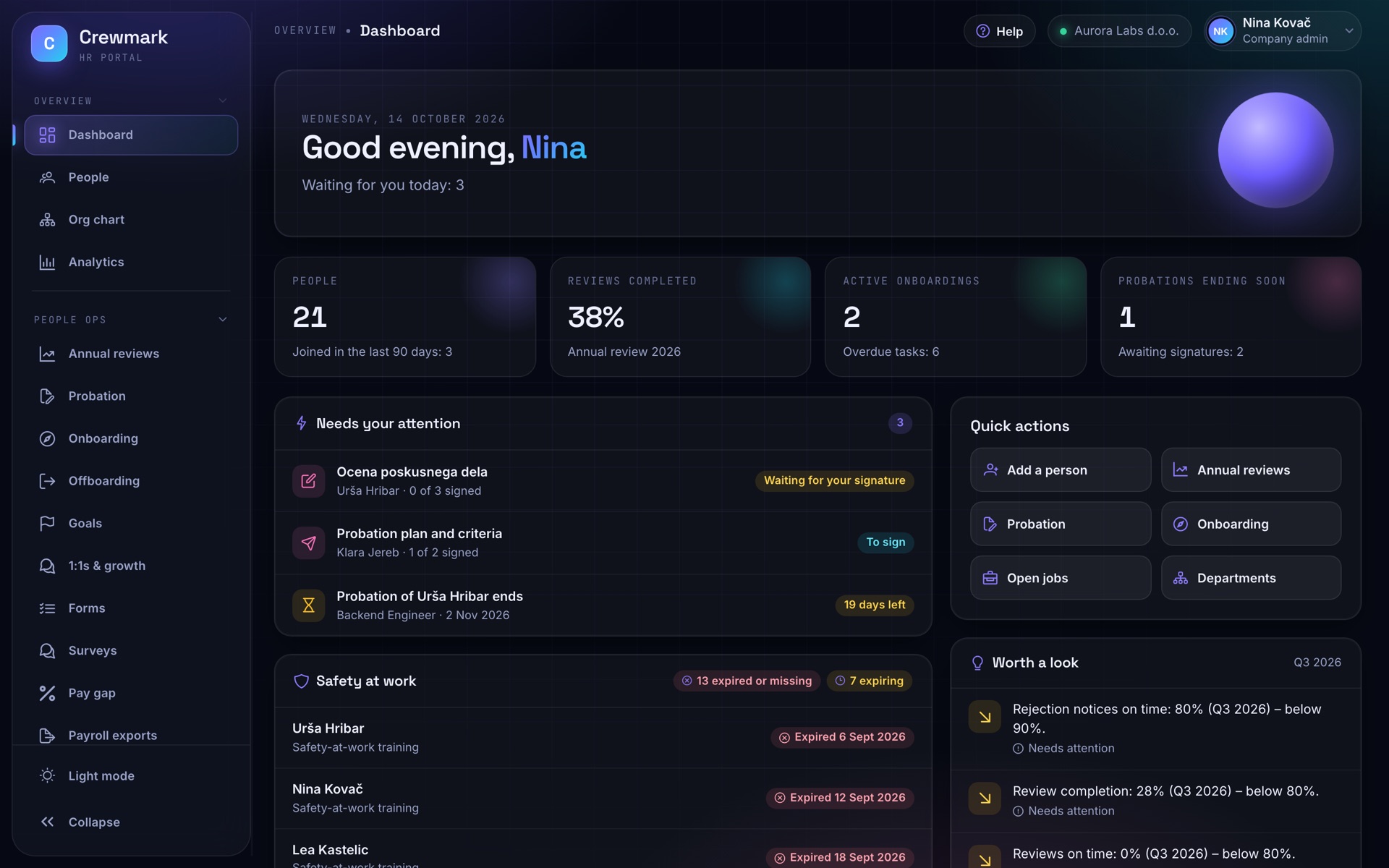Collapse the sidebar with the Collapse button
Screen dimensions: 1389x868
131,822
